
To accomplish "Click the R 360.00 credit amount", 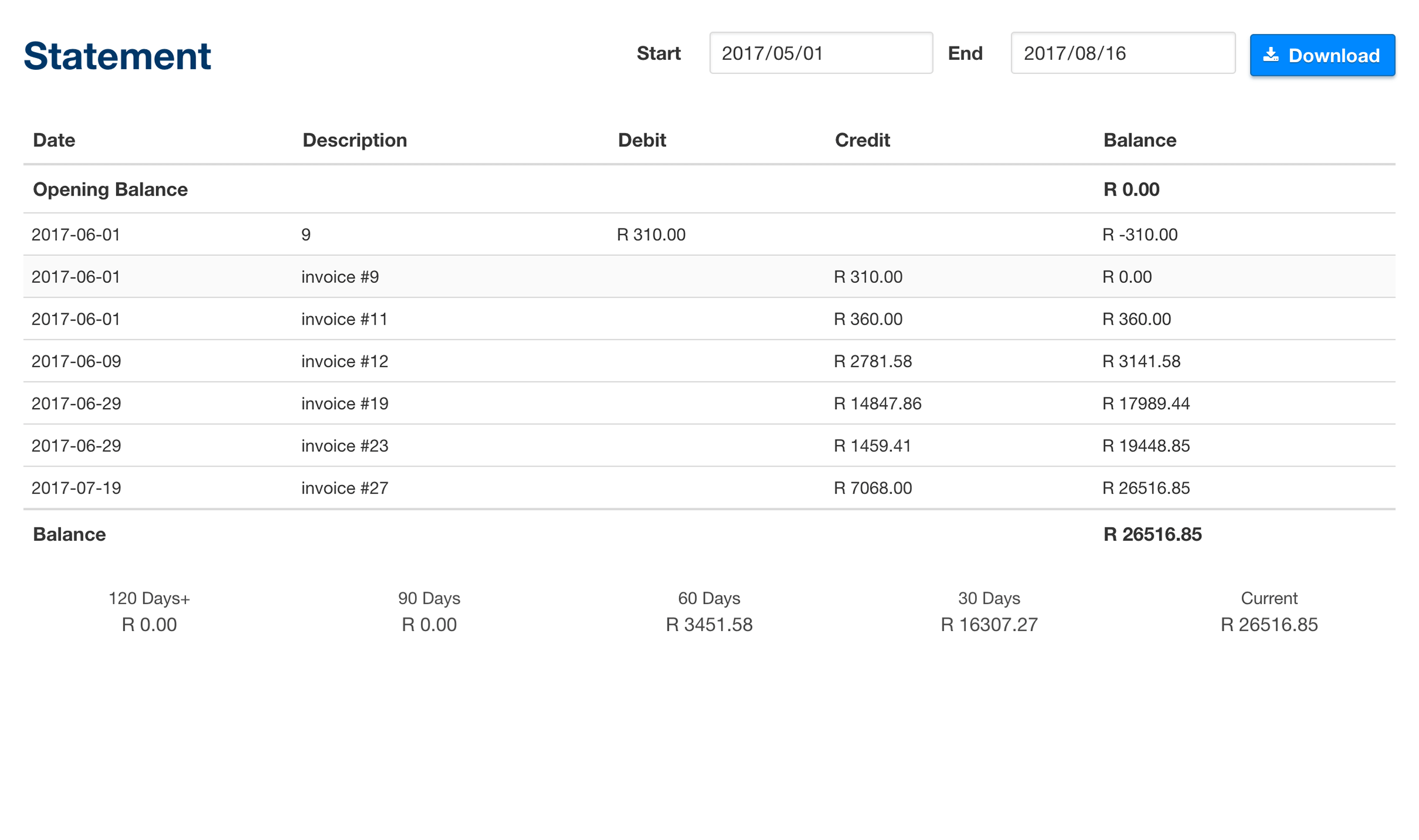I will coord(868,319).
